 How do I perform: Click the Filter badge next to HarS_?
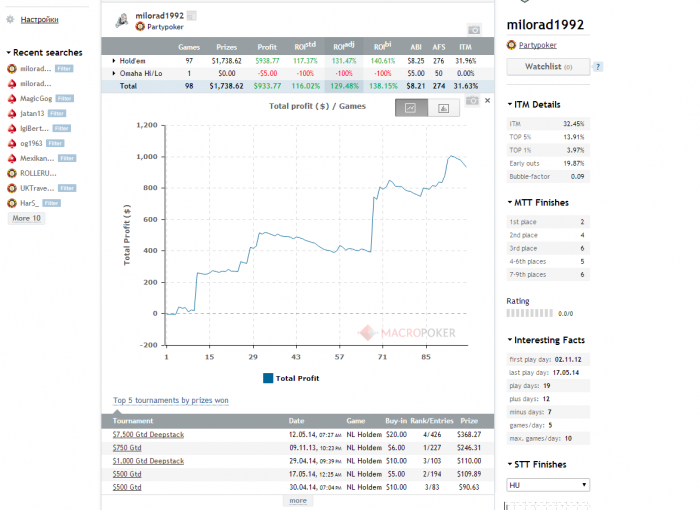[x=51, y=203]
